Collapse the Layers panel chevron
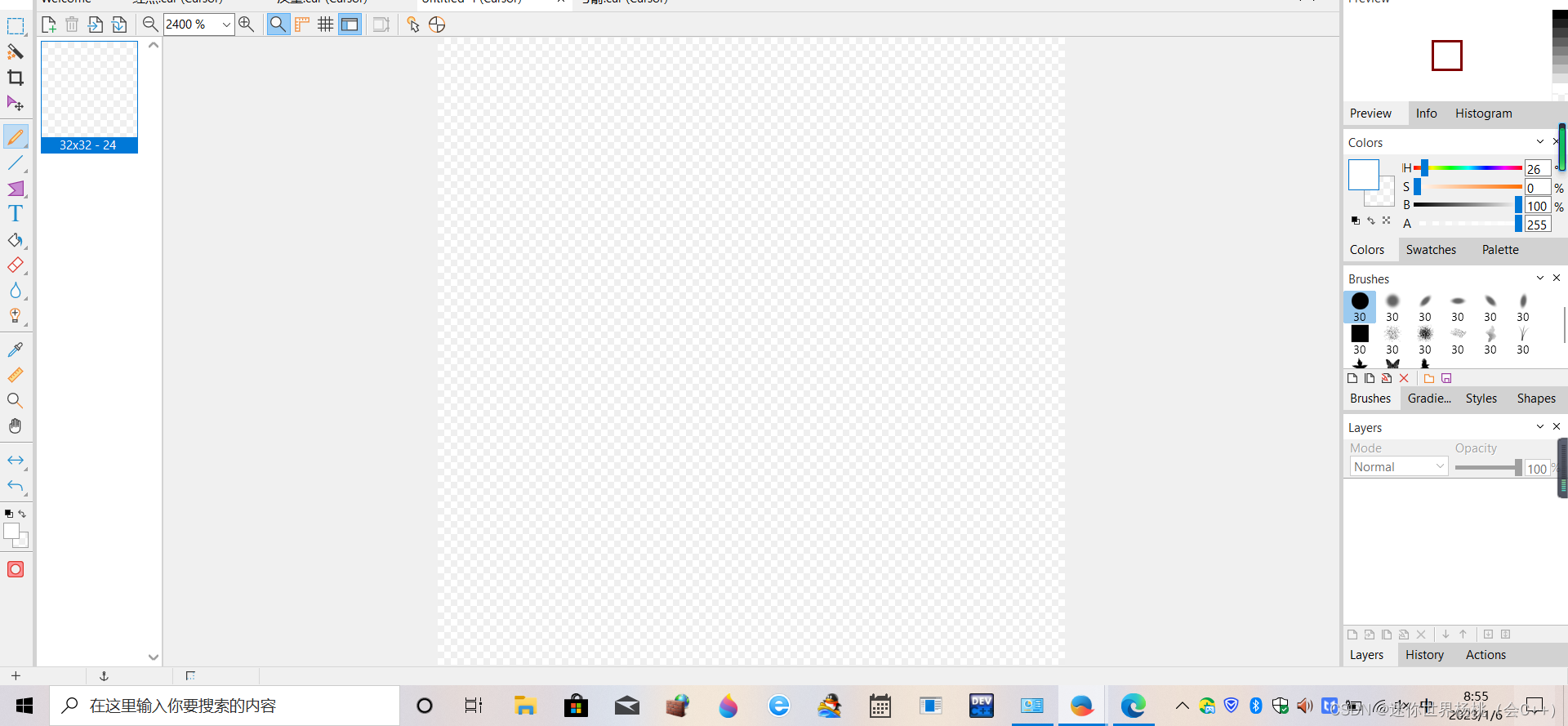 click(x=1540, y=426)
